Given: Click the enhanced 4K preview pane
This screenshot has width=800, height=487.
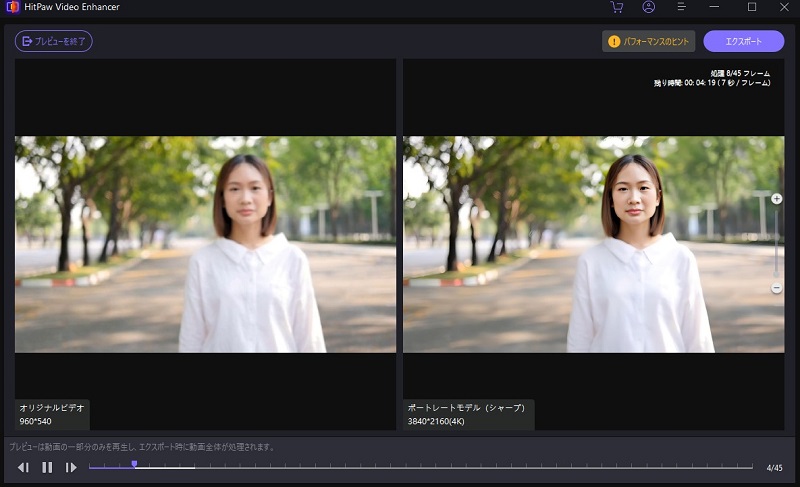Looking at the screenshot, I should (x=593, y=244).
